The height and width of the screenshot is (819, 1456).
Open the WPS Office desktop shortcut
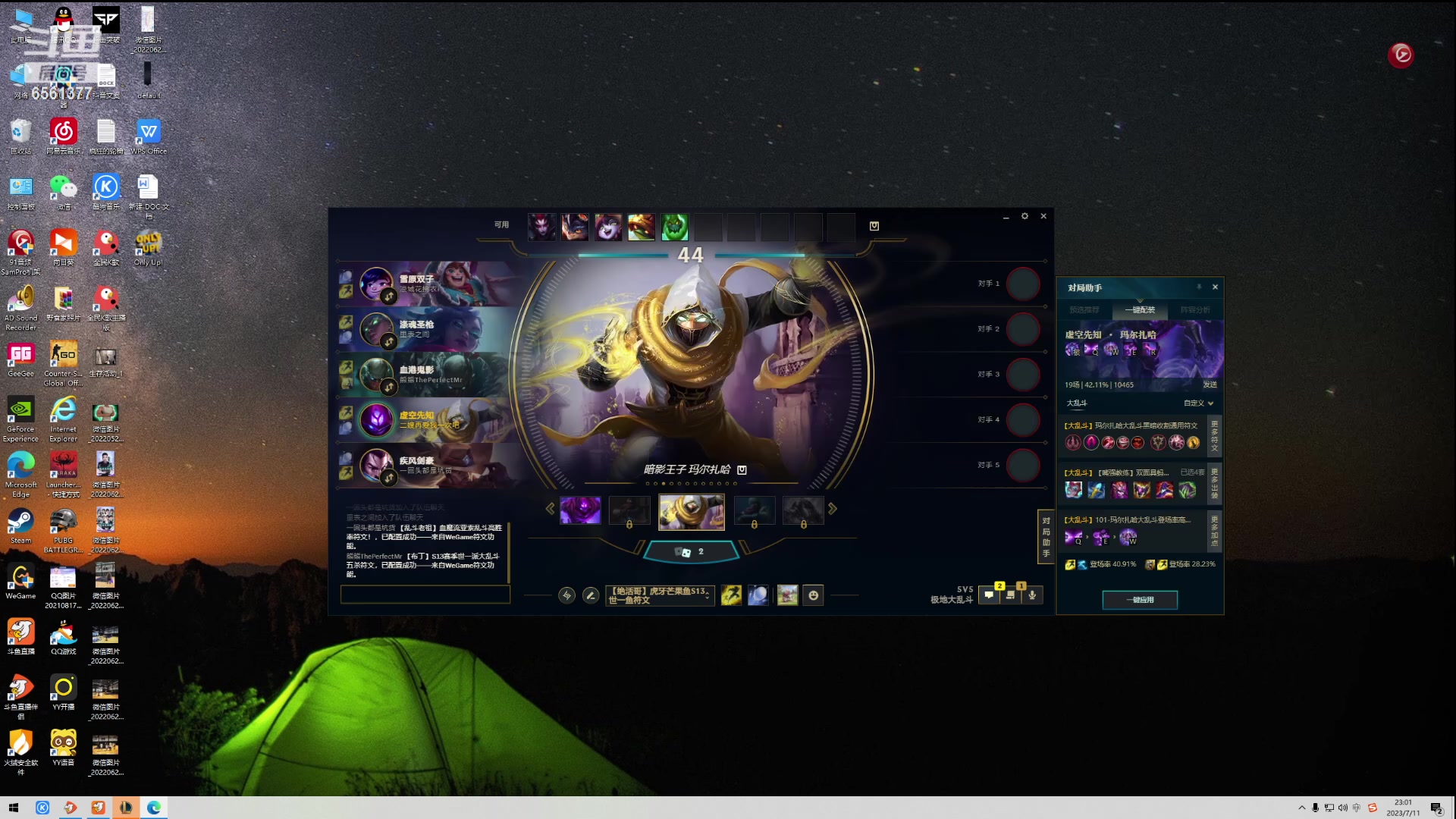click(x=149, y=137)
